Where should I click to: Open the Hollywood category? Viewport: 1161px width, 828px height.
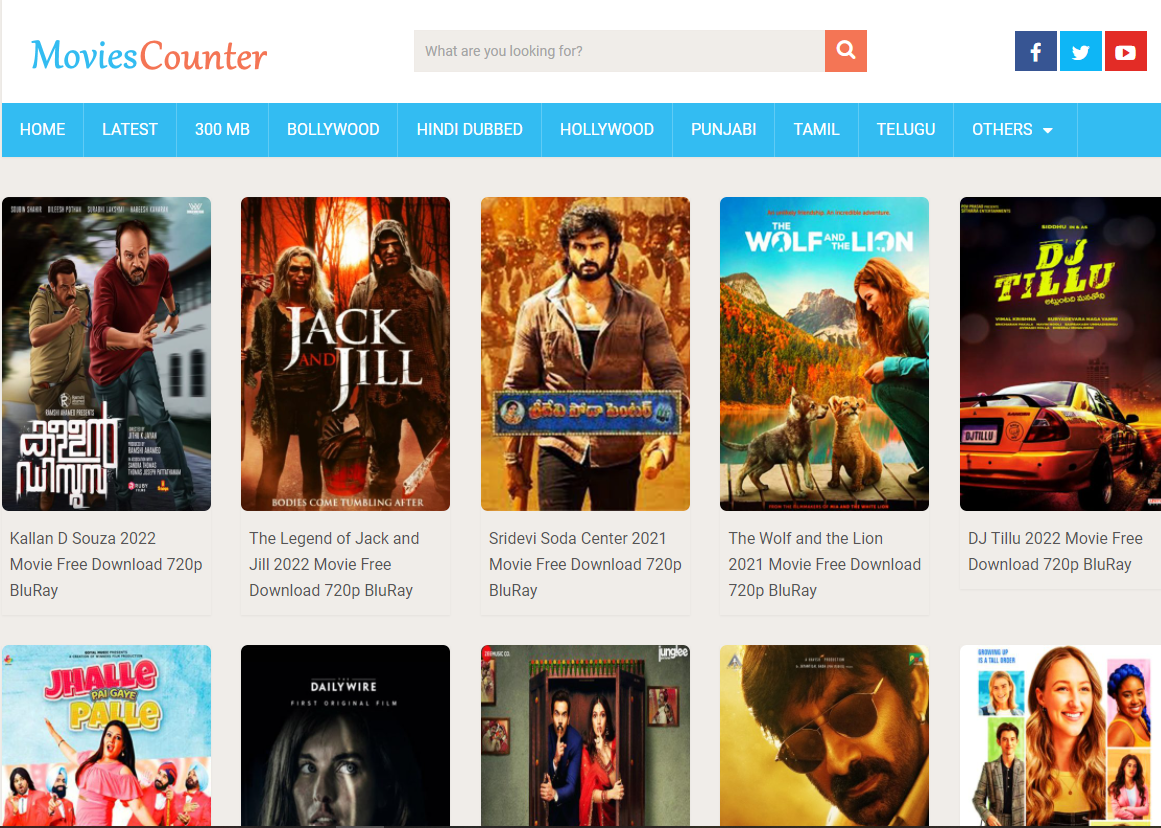(606, 130)
